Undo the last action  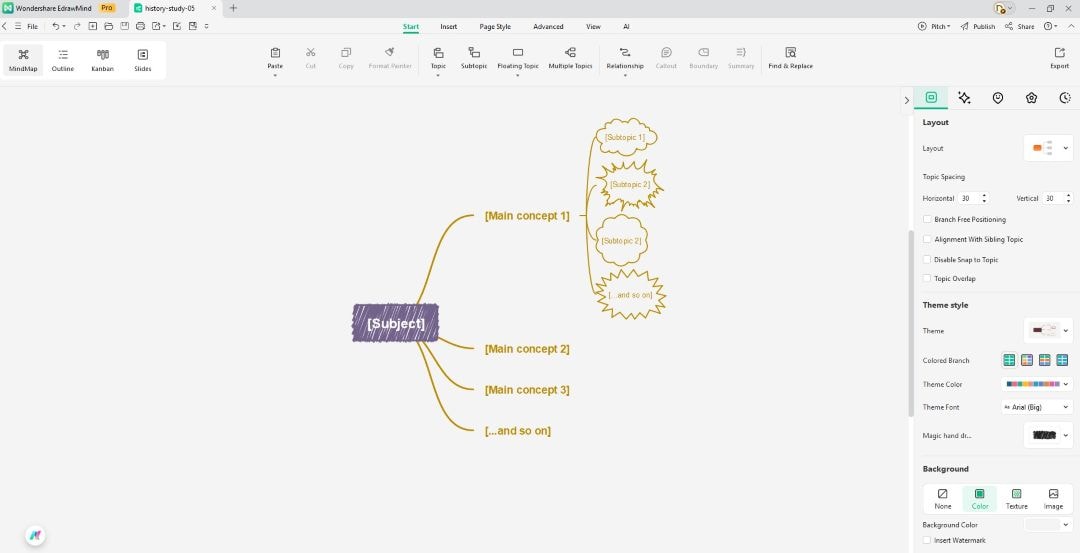pyautogui.click(x=56, y=26)
